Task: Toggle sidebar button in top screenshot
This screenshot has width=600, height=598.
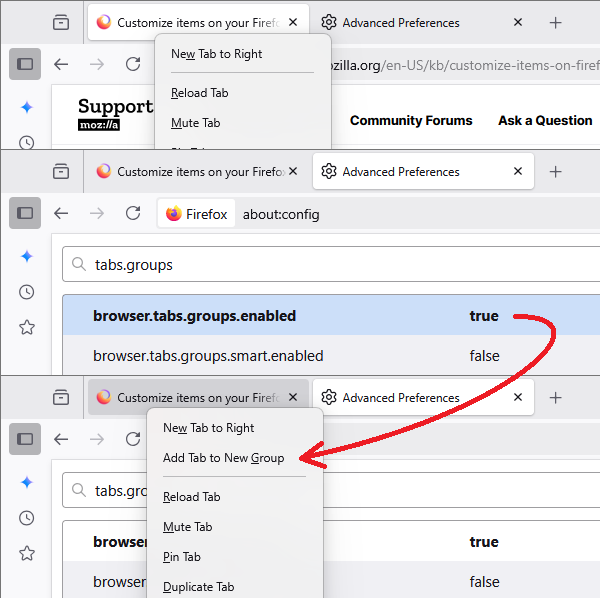Action: [25, 64]
